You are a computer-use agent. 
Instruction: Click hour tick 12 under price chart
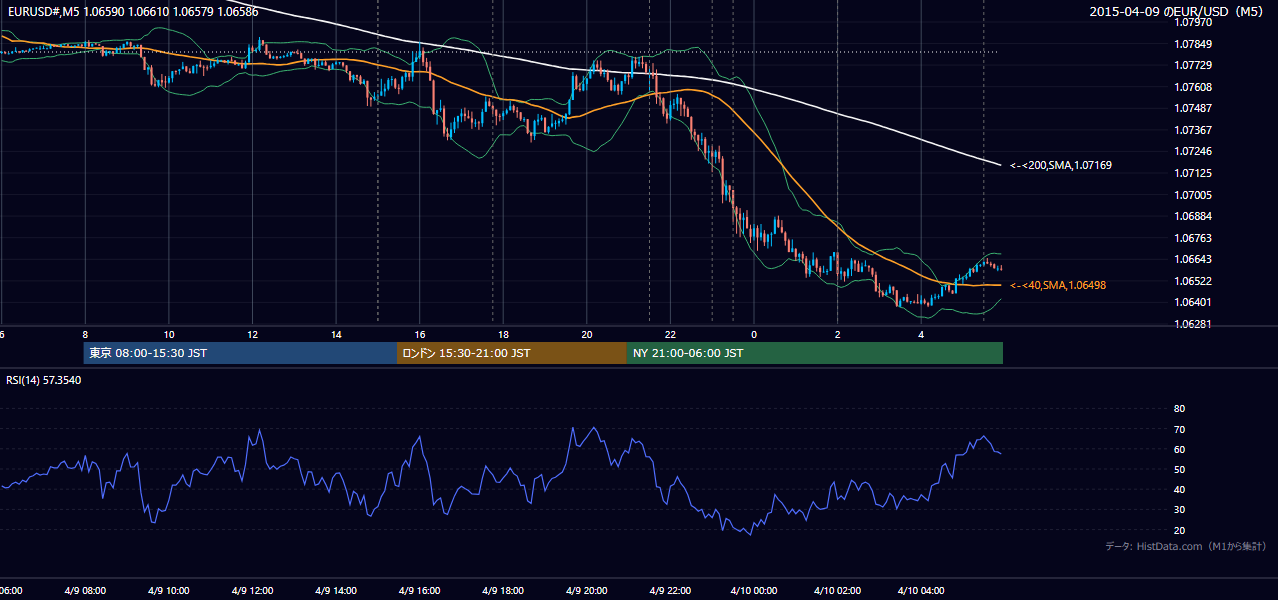coord(253,334)
